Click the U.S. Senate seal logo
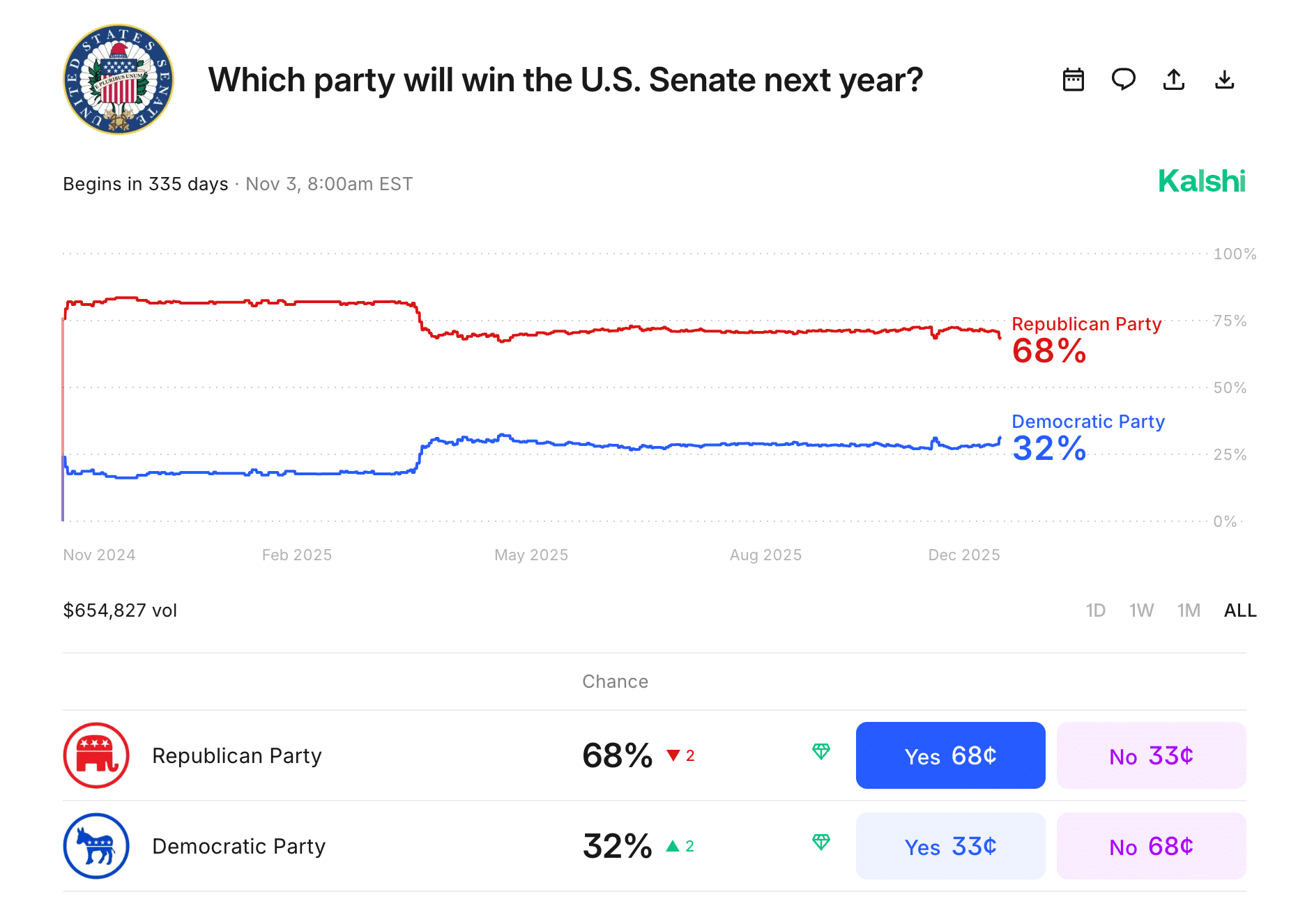1298x924 pixels. coord(119,79)
